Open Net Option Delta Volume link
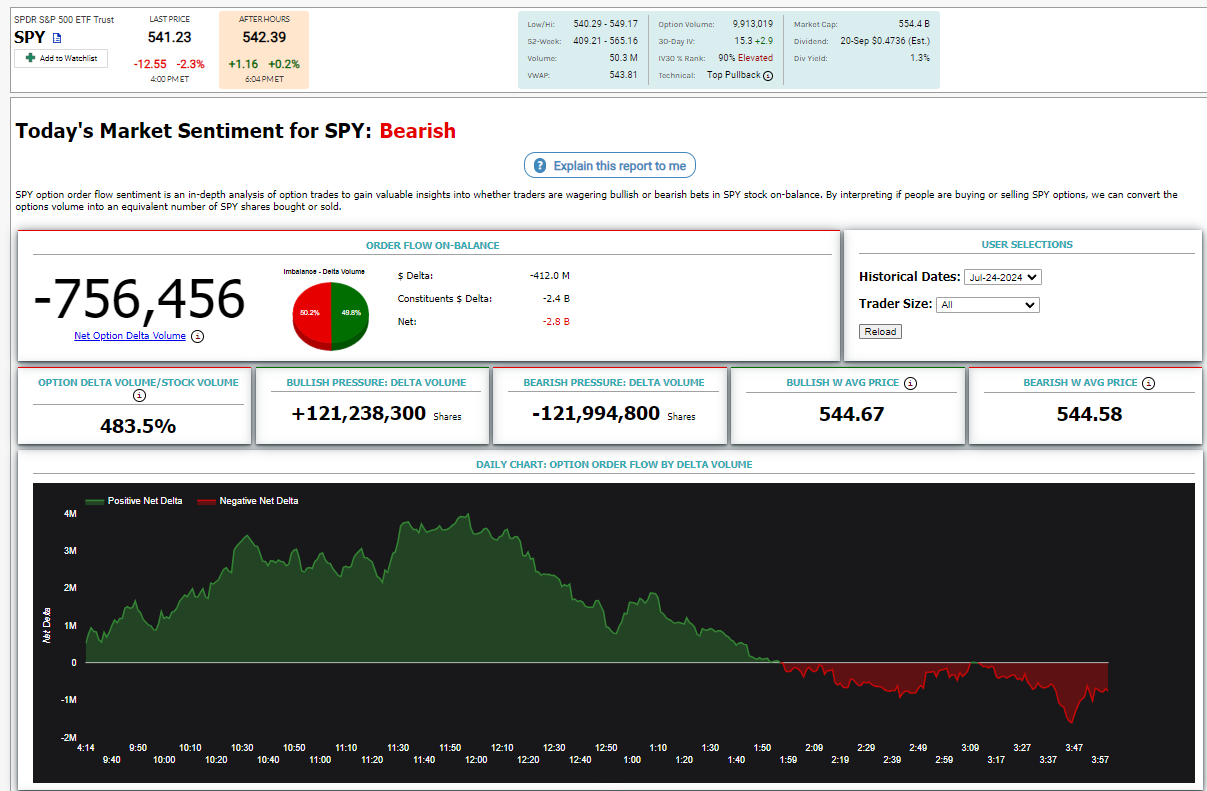1207x791 pixels. [x=130, y=336]
